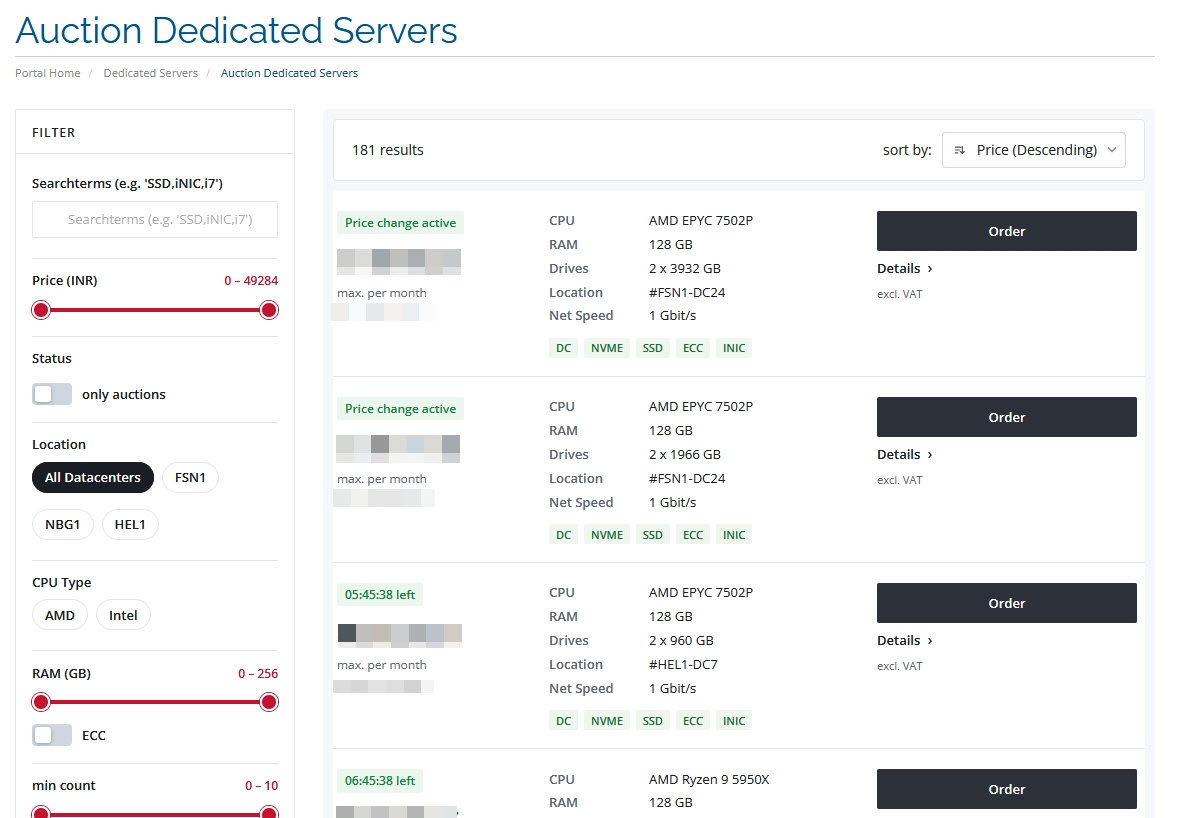Click NVME tag on HEL1-DC7 server
The height and width of the screenshot is (818, 1201).
(x=607, y=720)
